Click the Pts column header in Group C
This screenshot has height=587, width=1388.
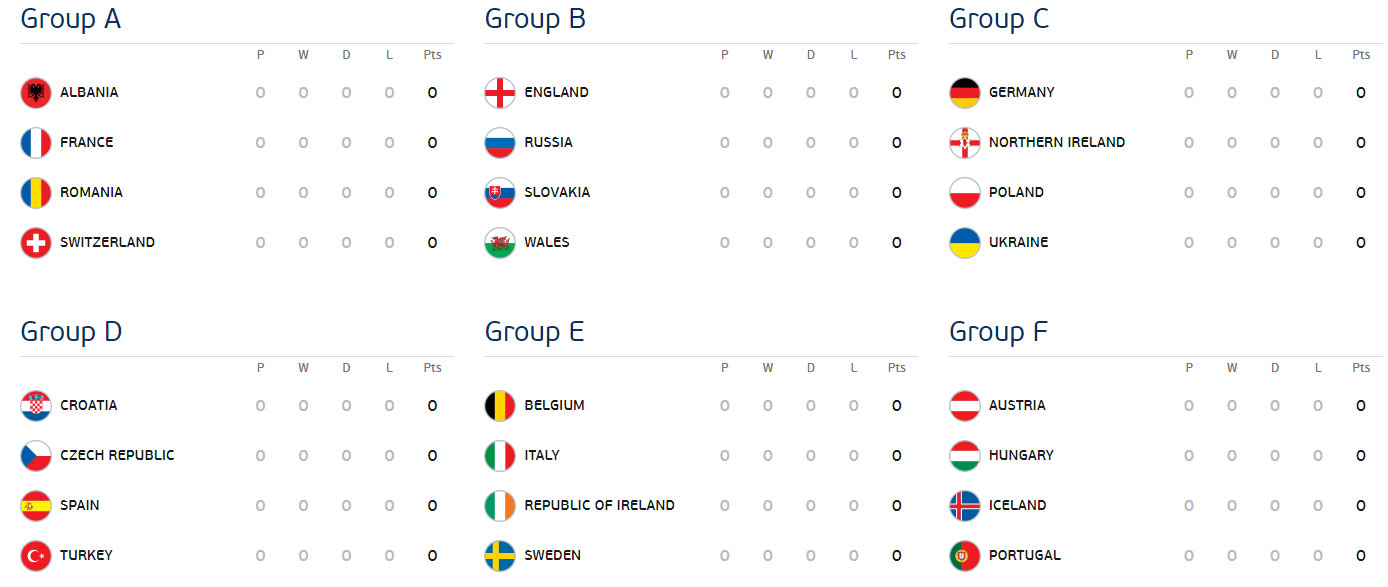pos(1361,55)
